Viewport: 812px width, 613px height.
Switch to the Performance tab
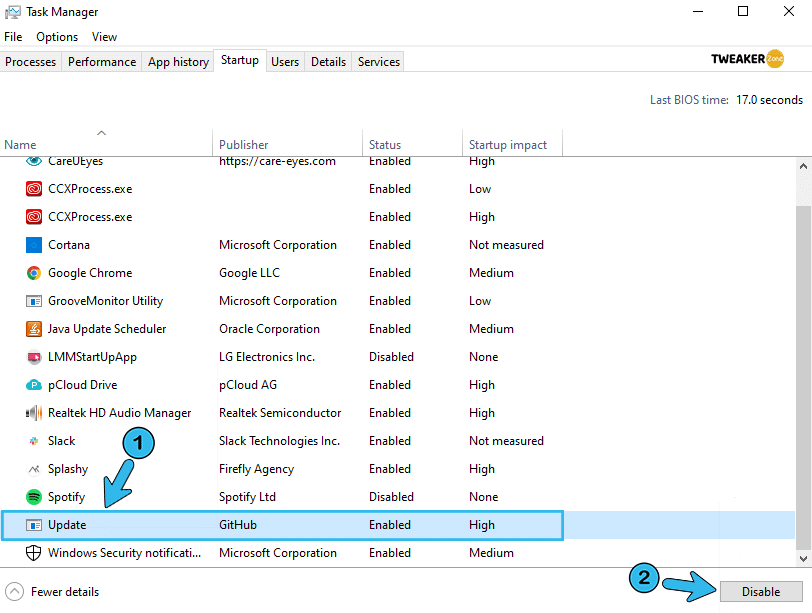(102, 62)
